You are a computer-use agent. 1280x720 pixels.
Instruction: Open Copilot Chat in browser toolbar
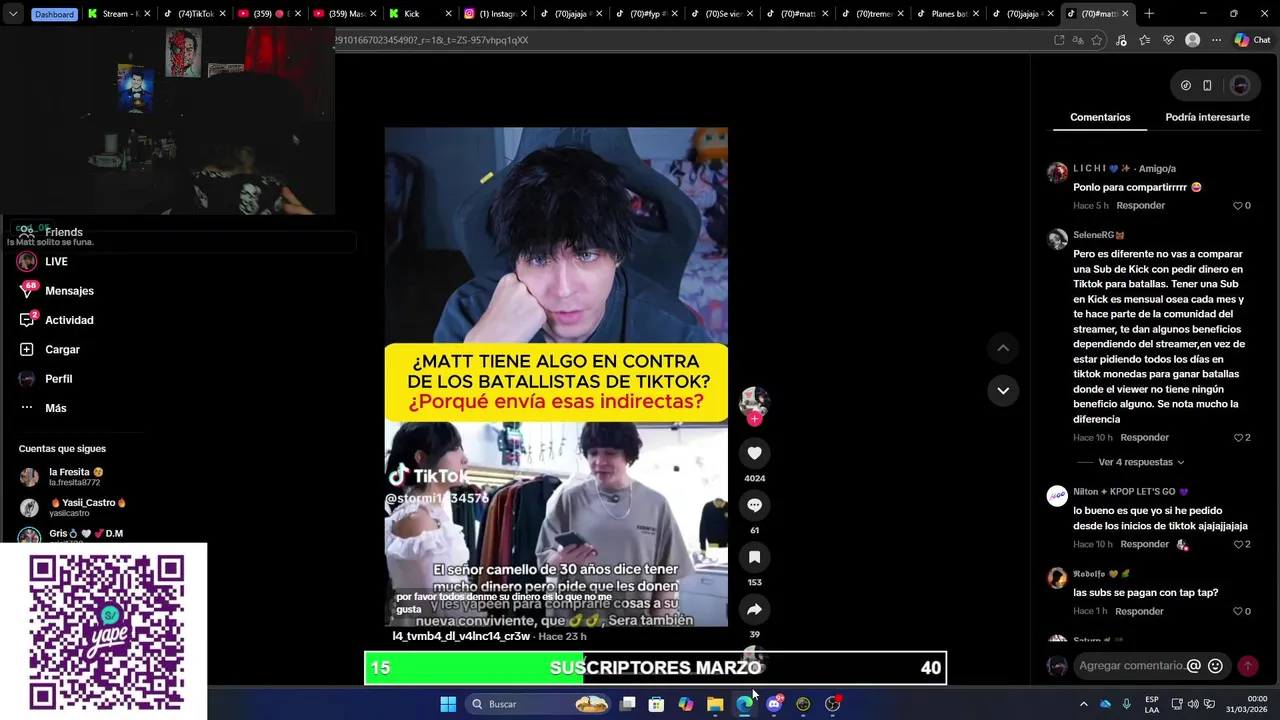(x=1252, y=40)
